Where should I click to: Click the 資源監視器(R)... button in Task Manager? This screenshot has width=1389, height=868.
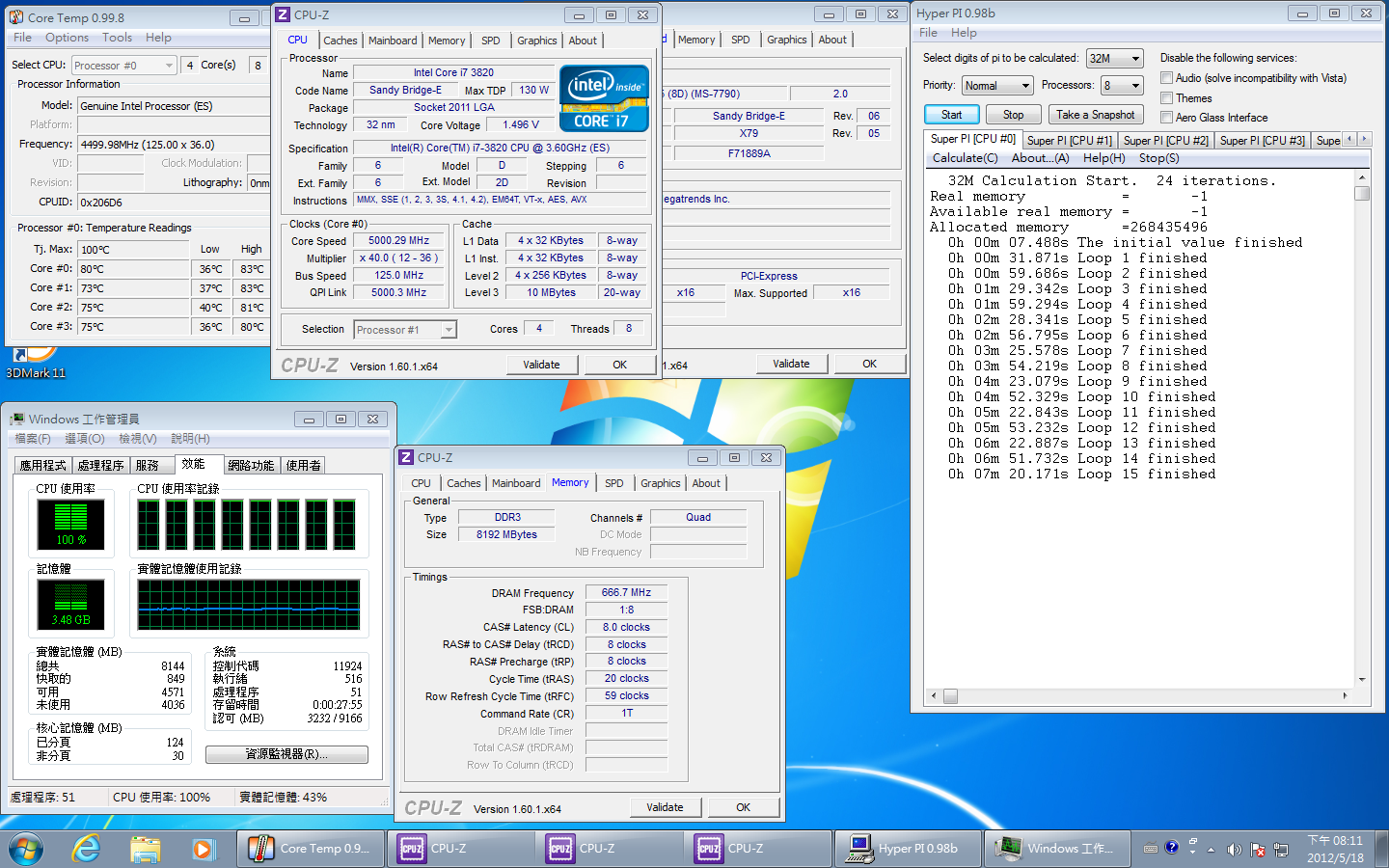[286, 754]
